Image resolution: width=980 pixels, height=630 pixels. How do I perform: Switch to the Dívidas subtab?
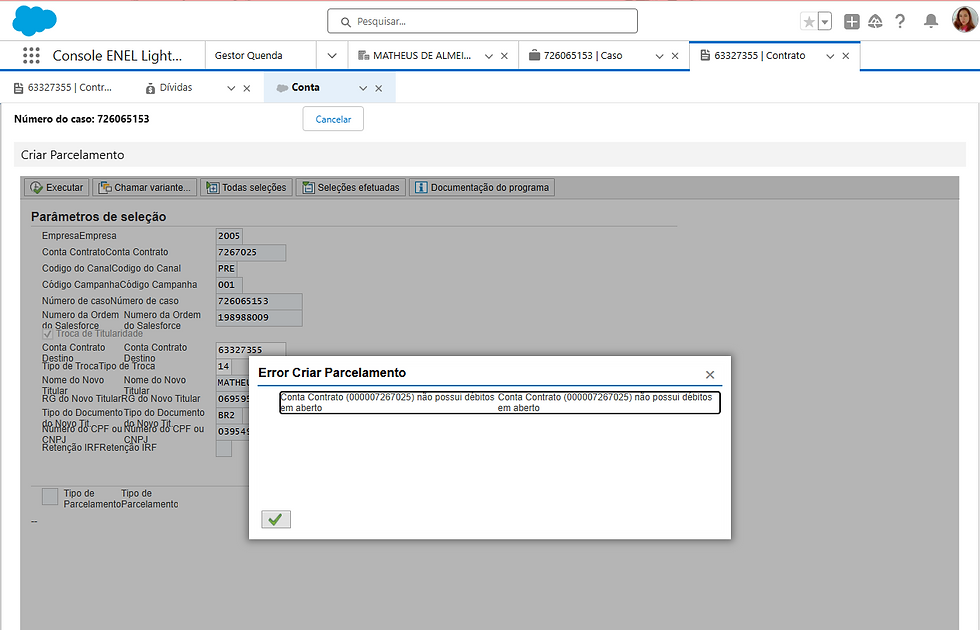(x=169, y=88)
